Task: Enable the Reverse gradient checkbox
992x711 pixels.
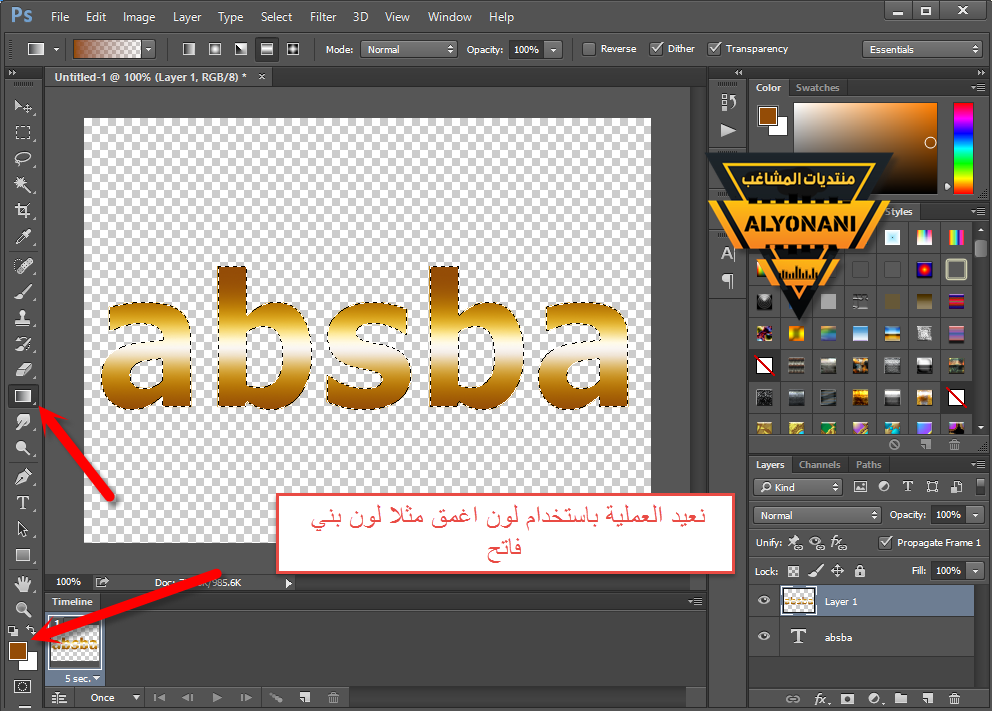Action: (589, 49)
